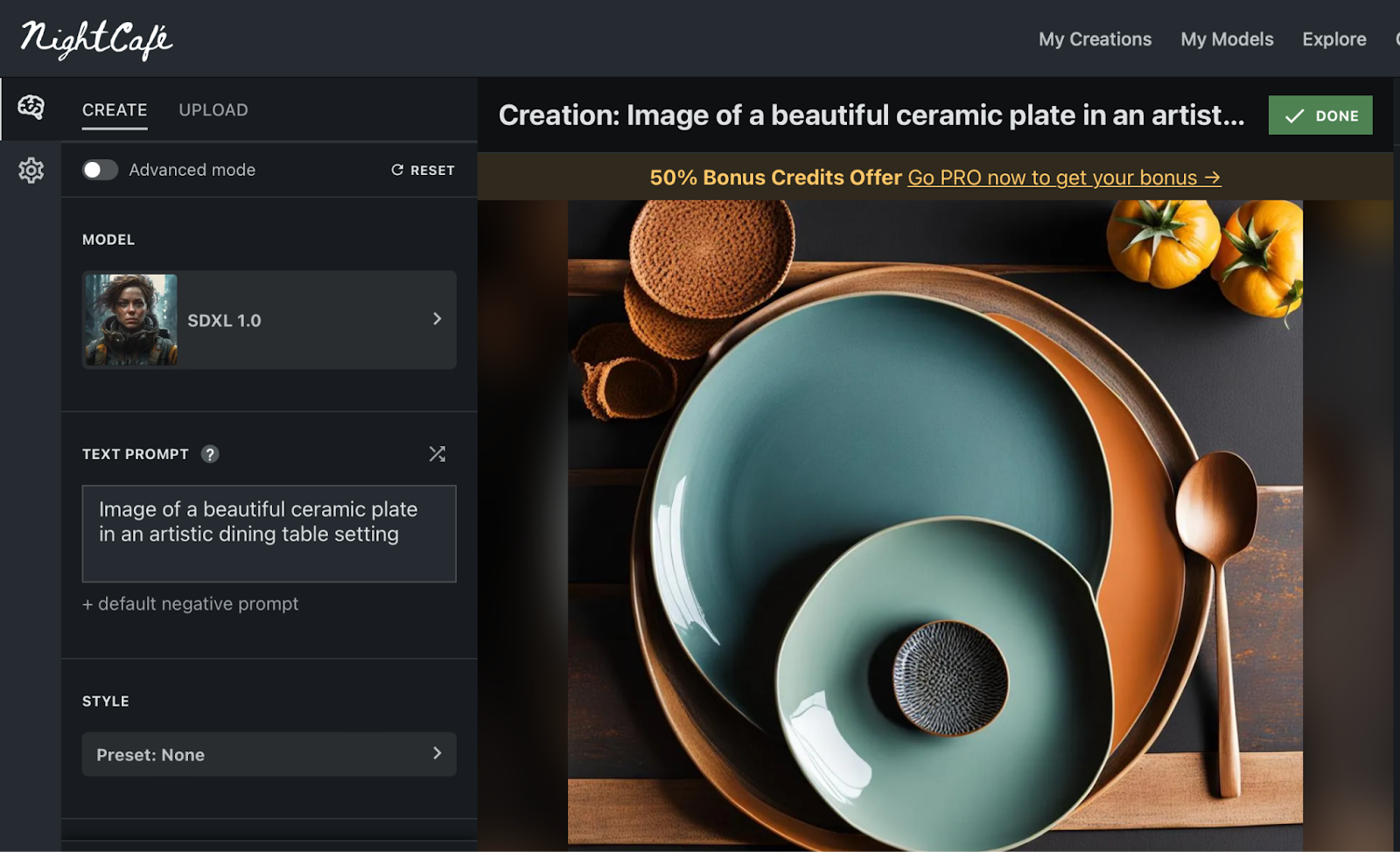Follow Go PRO now bonus link

point(1064,178)
